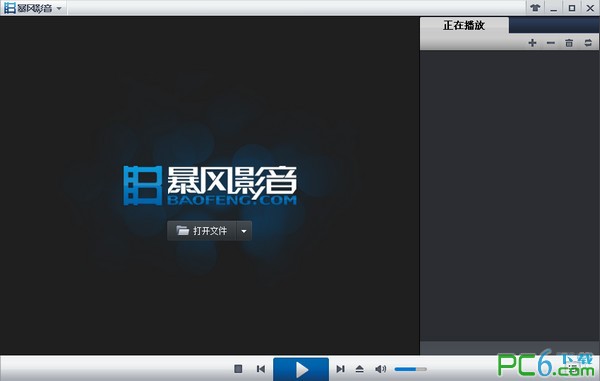
Task: Open the 暴风影音 main menu dropdown
Action: (x=59, y=8)
